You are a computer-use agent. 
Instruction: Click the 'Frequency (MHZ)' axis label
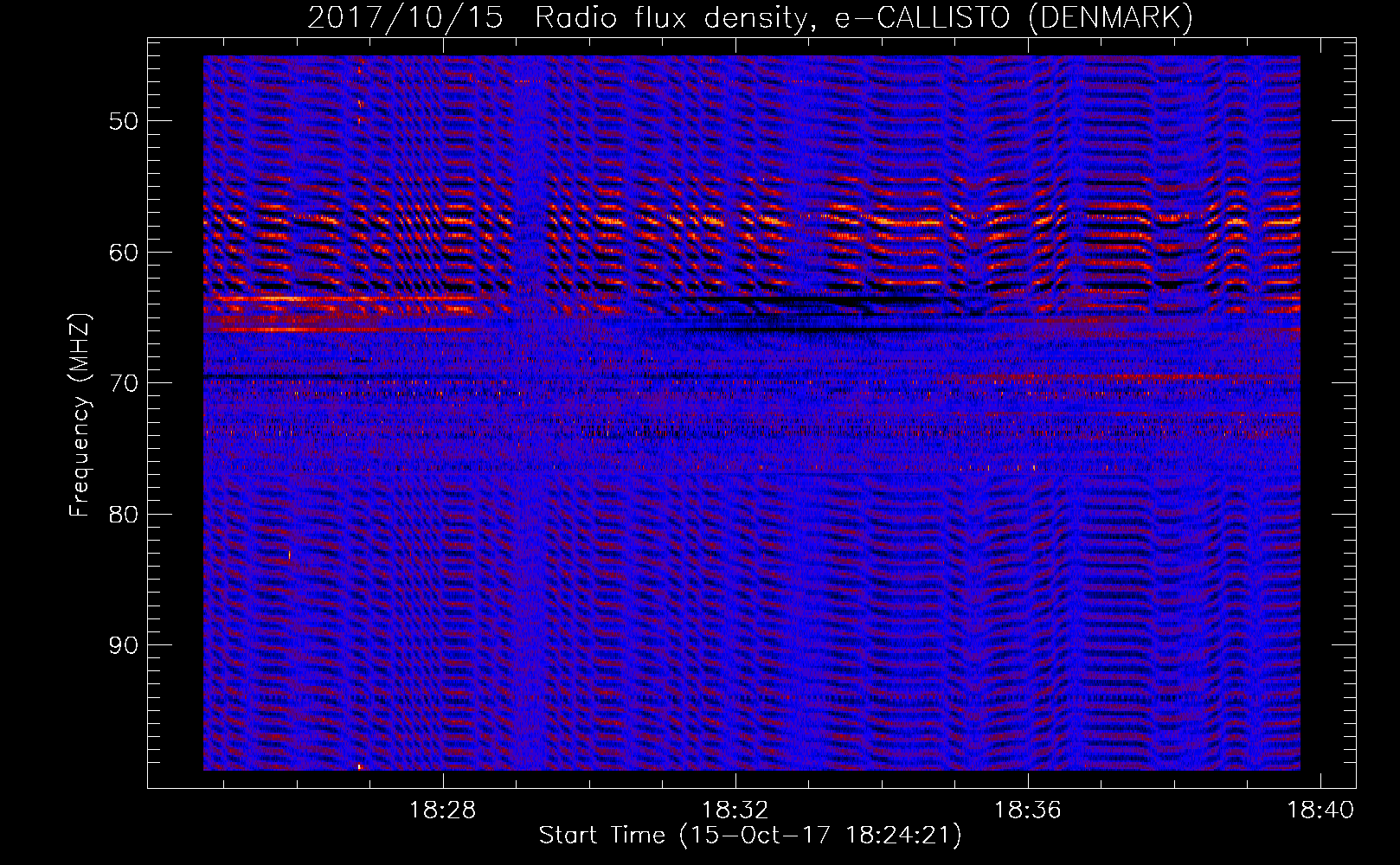pos(80,415)
